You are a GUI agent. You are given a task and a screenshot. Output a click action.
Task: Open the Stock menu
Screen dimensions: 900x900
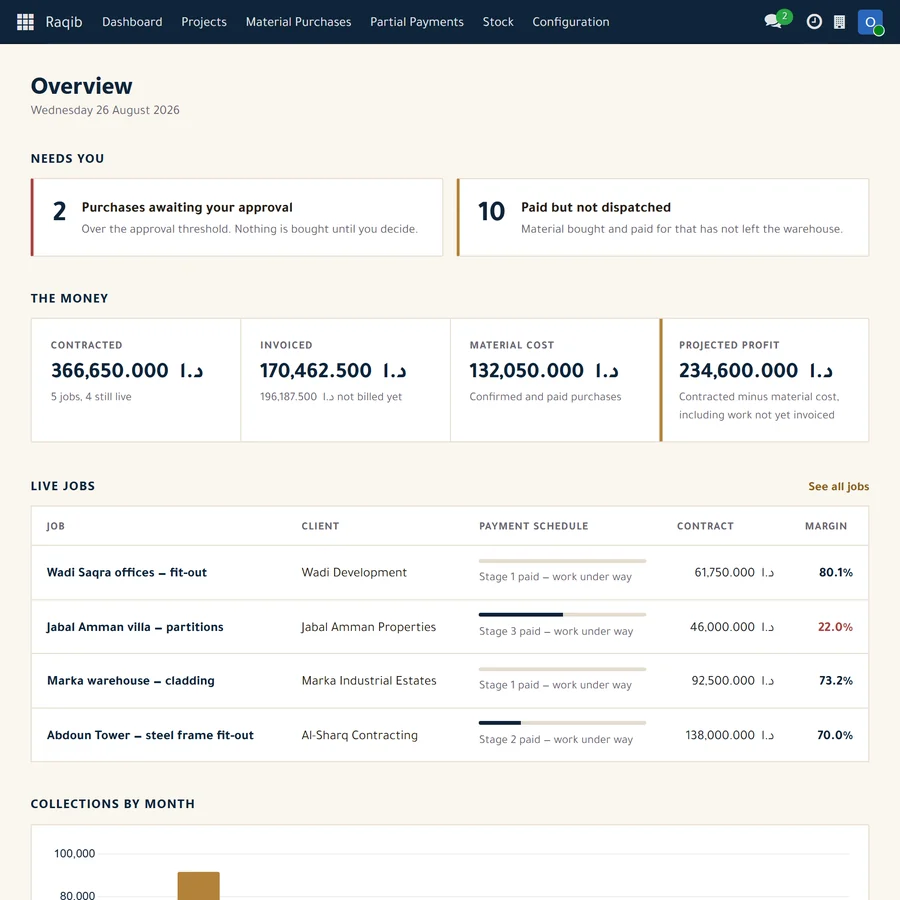498,22
